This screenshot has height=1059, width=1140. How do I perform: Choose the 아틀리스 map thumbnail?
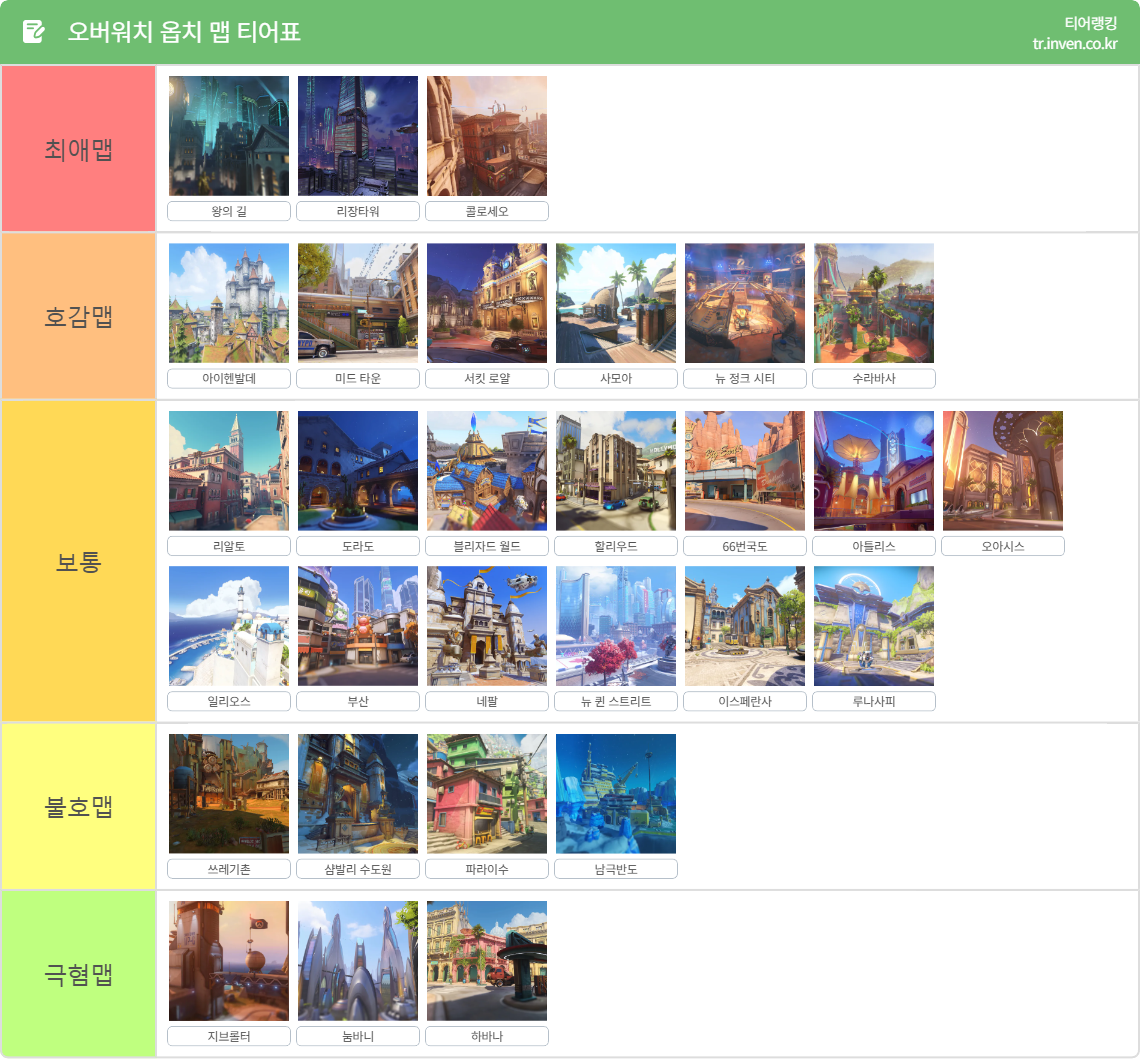pos(874,471)
